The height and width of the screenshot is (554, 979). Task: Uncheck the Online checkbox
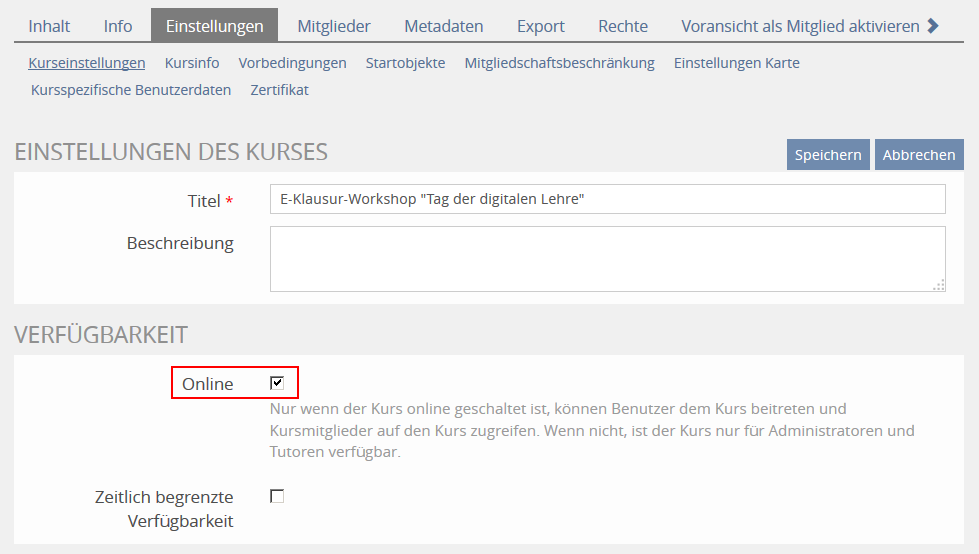[277, 383]
